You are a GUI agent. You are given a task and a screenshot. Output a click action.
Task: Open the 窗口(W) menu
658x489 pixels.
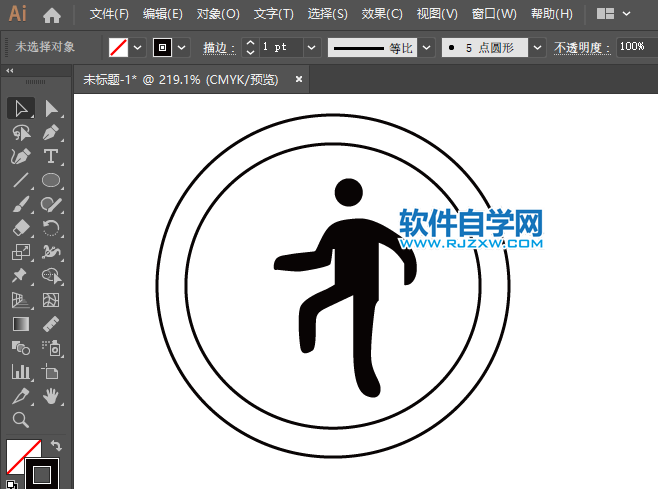click(494, 14)
